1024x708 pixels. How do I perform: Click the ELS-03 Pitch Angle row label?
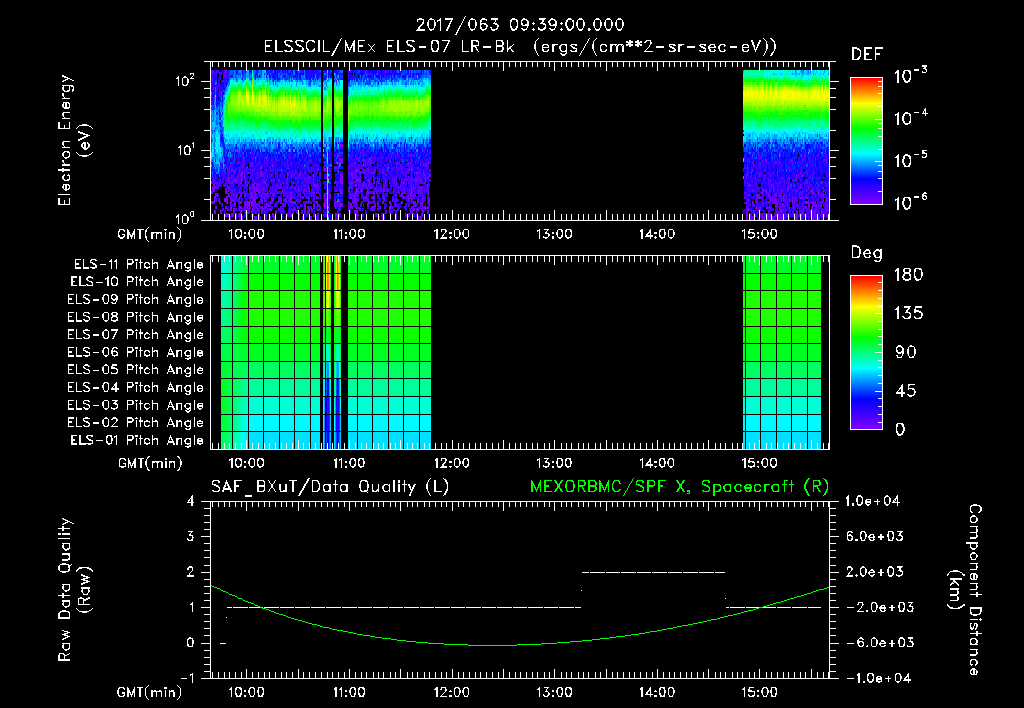(136, 405)
